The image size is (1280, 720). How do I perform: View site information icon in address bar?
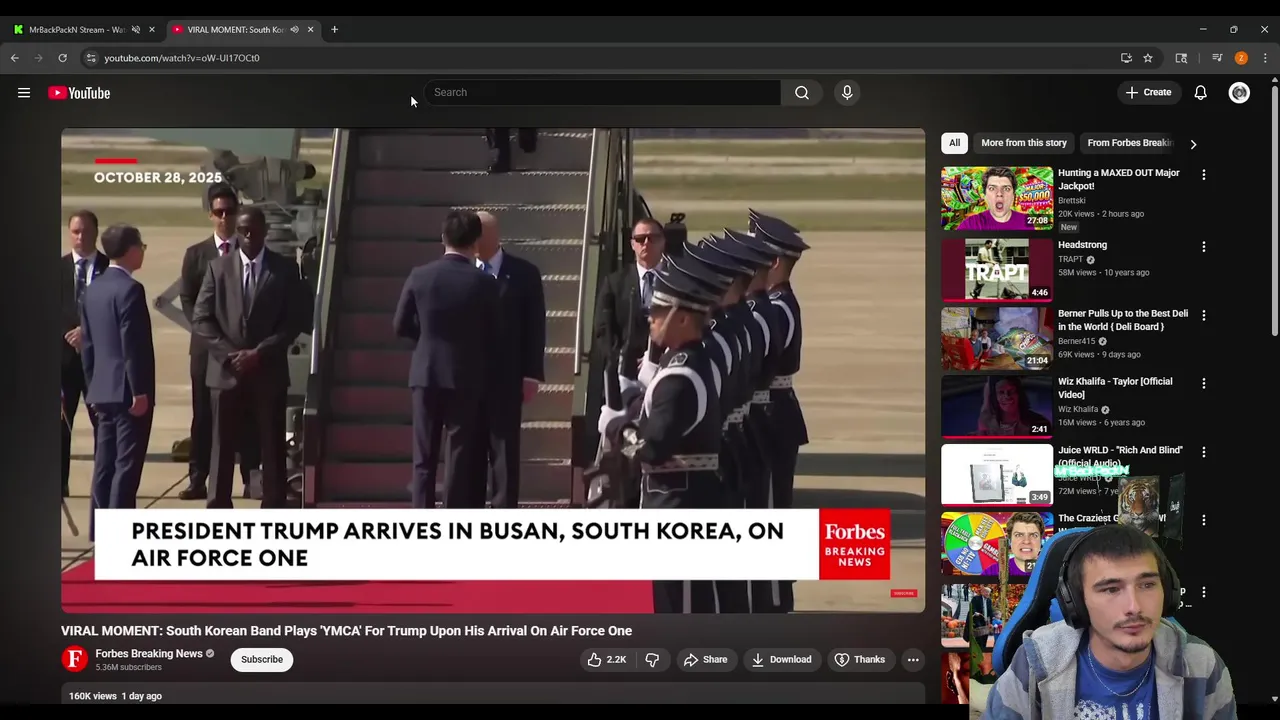point(91,58)
